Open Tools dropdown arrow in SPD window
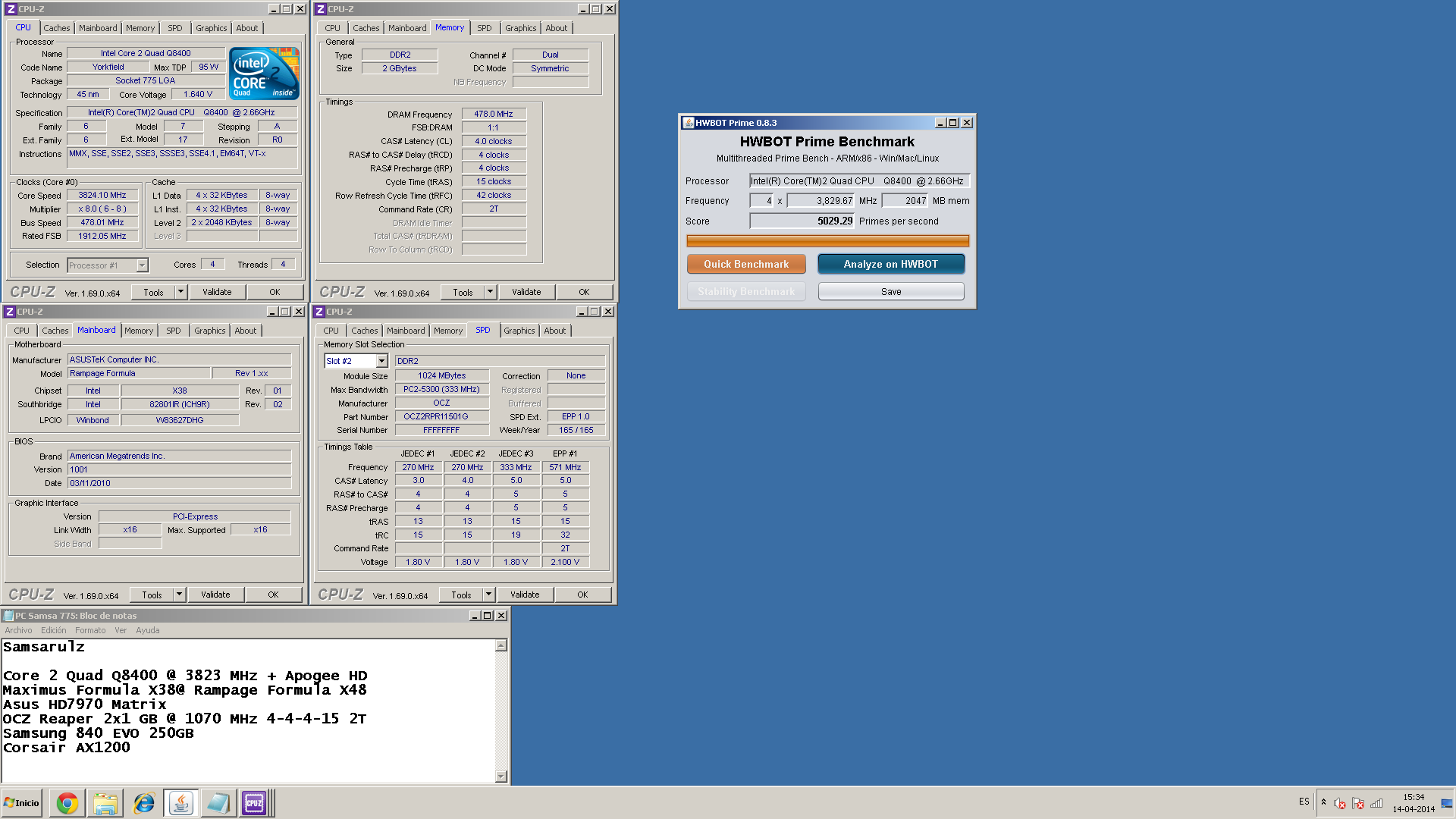This screenshot has width=1456, height=819. (489, 595)
